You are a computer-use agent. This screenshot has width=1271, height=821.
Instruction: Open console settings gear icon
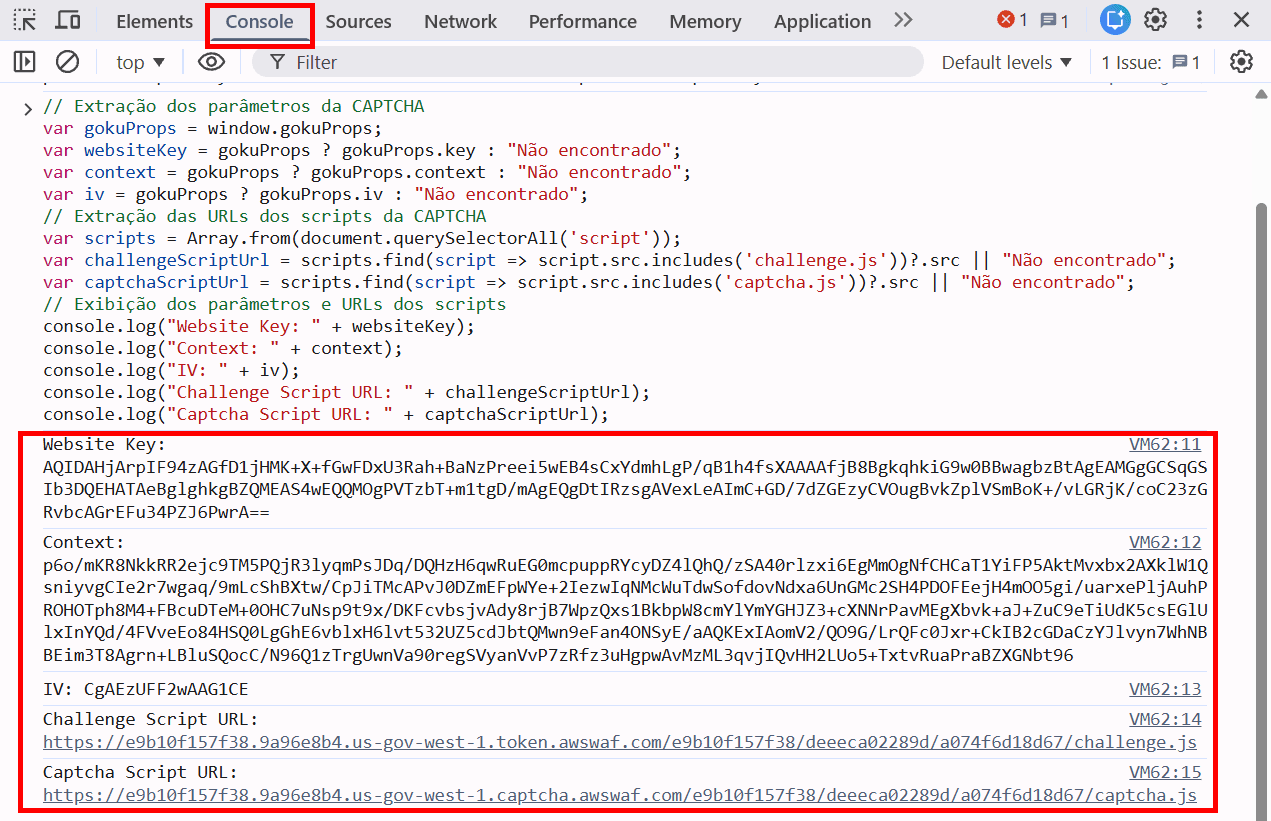[x=1241, y=62]
